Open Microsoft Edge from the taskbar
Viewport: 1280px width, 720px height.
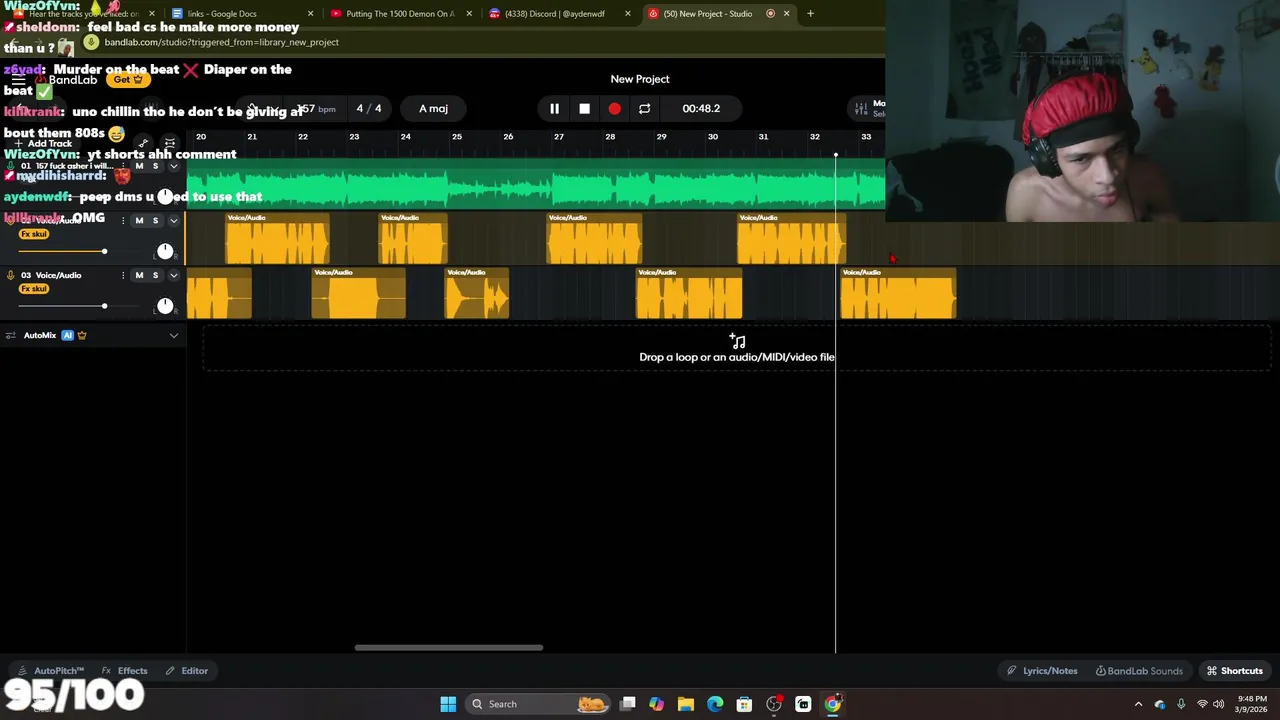(x=715, y=704)
